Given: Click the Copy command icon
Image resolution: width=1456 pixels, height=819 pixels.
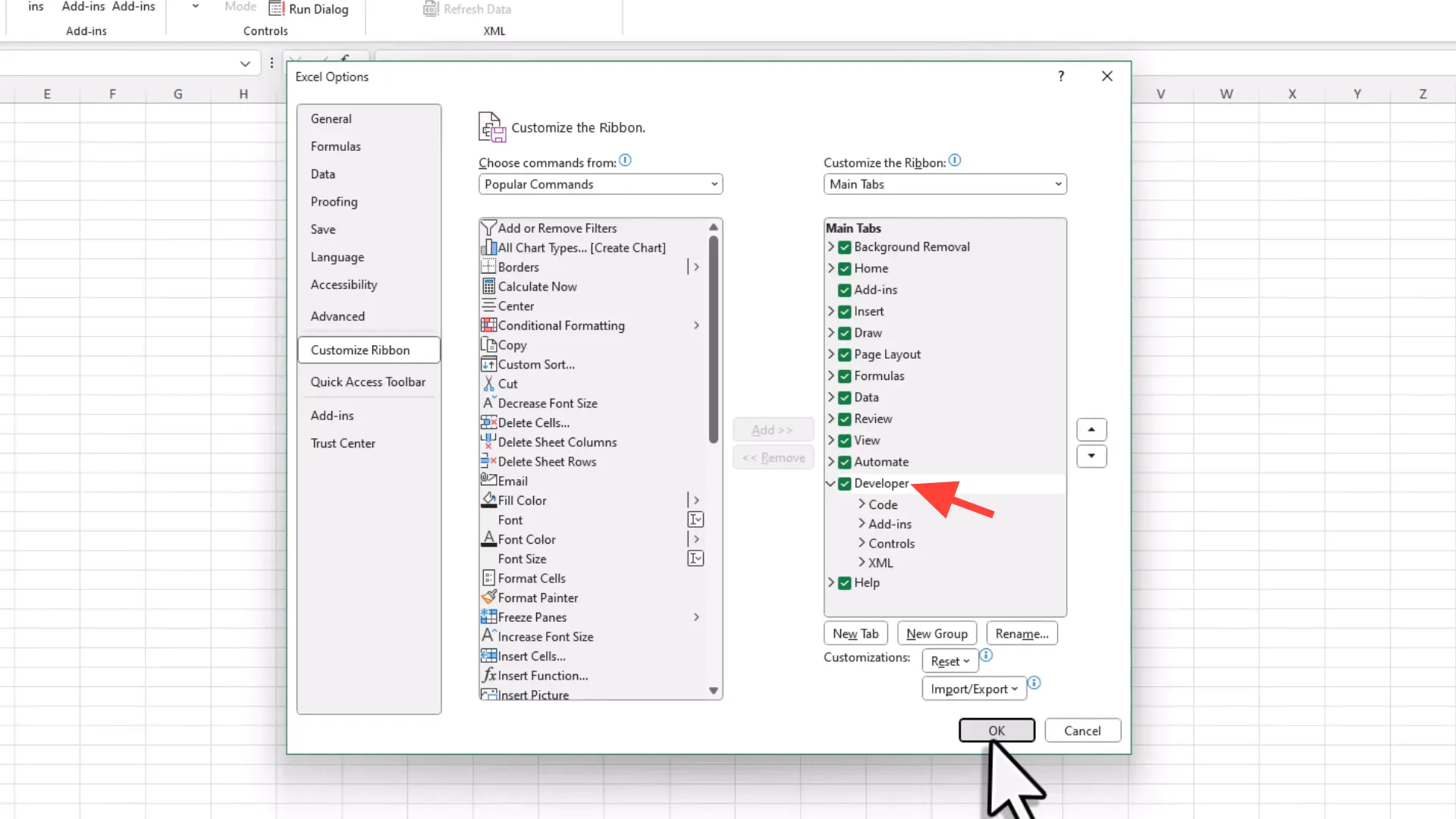Looking at the screenshot, I should click(489, 344).
